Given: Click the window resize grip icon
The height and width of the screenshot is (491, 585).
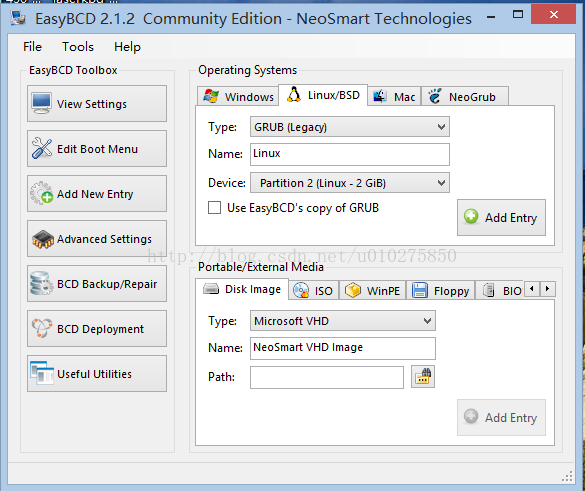Looking at the screenshot, I should pyautogui.click(x=567, y=476).
